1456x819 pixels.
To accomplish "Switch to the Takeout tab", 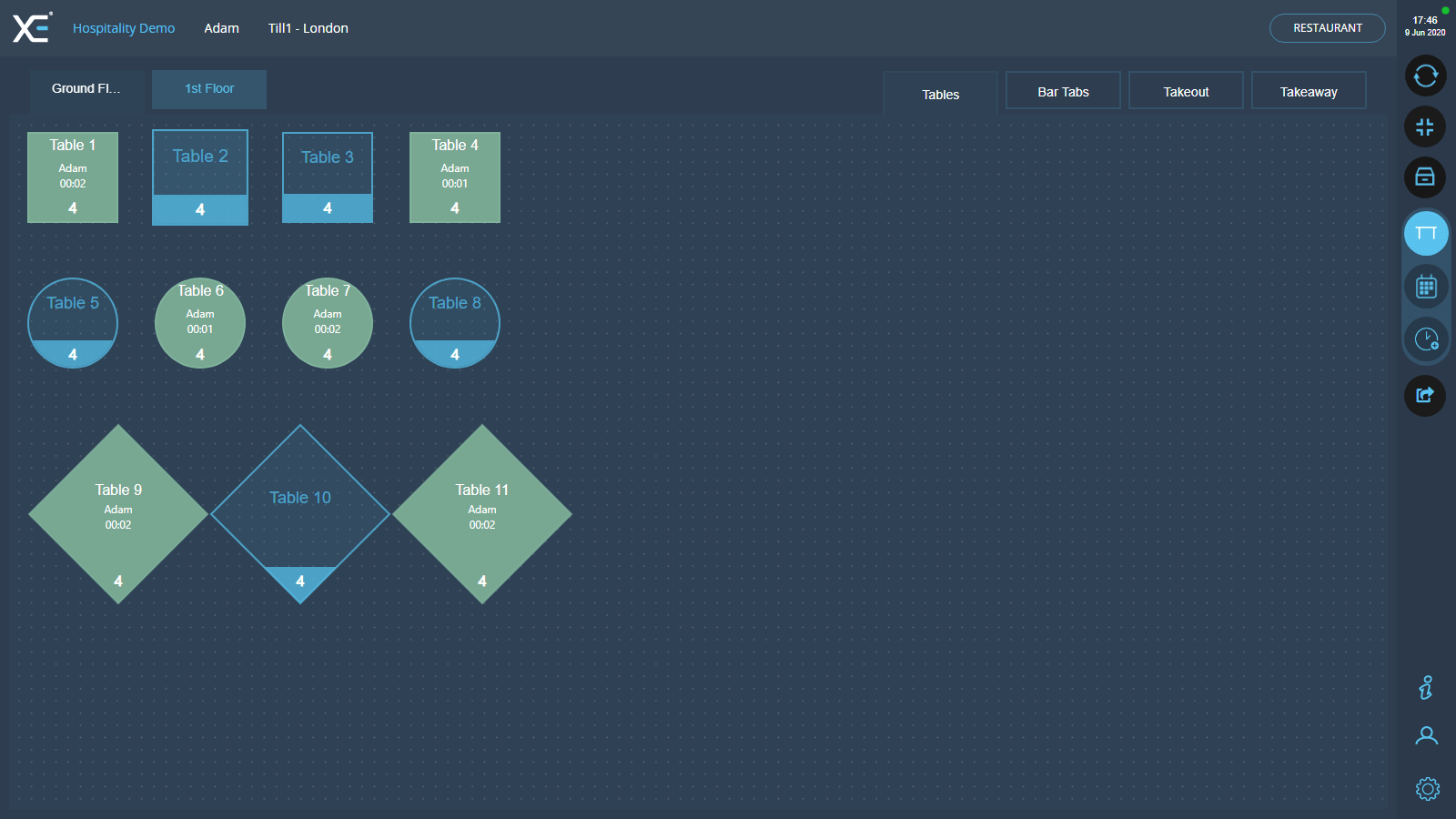I will point(1186,92).
